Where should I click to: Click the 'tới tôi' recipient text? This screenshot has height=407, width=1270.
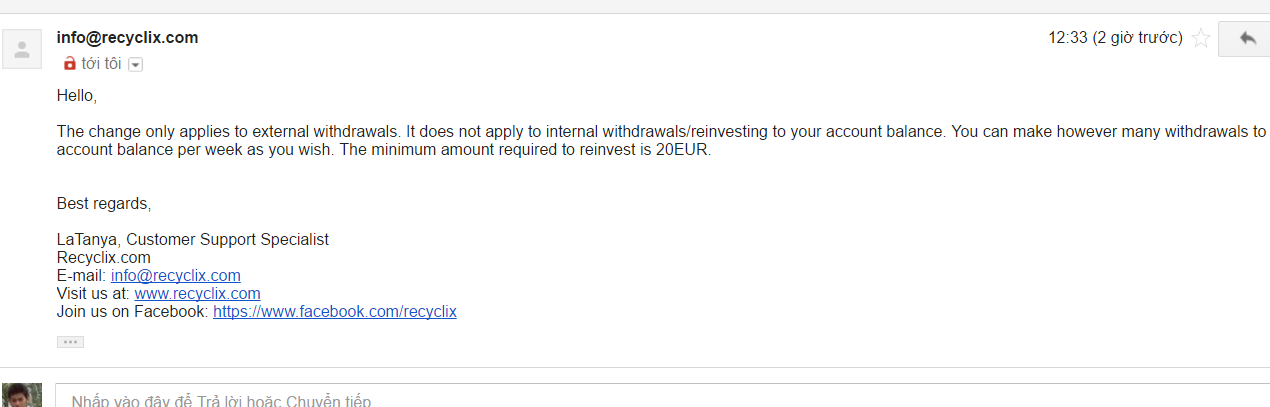(101, 63)
